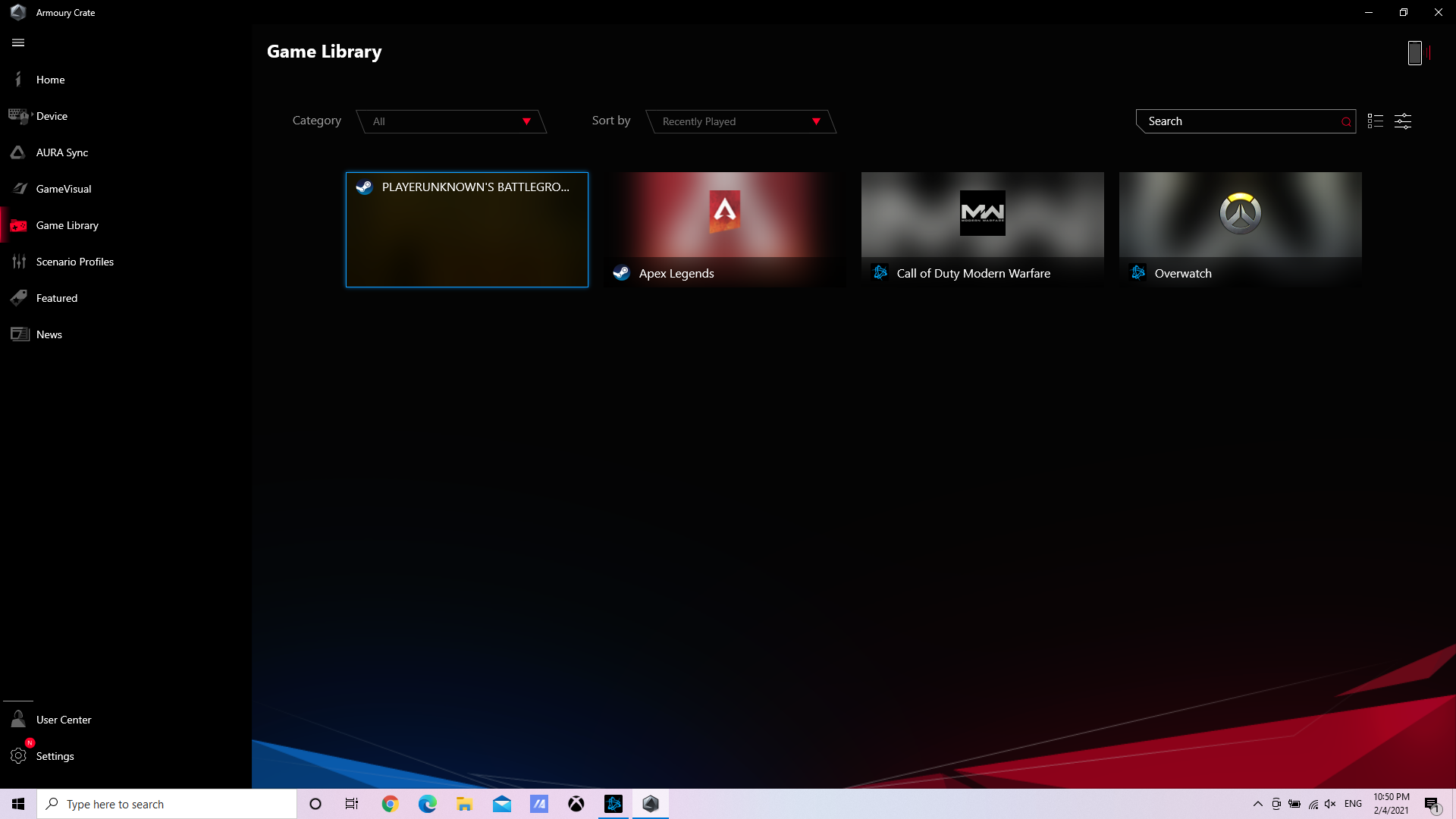Open Cortana from the taskbar
The height and width of the screenshot is (819, 1456).
tap(315, 804)
